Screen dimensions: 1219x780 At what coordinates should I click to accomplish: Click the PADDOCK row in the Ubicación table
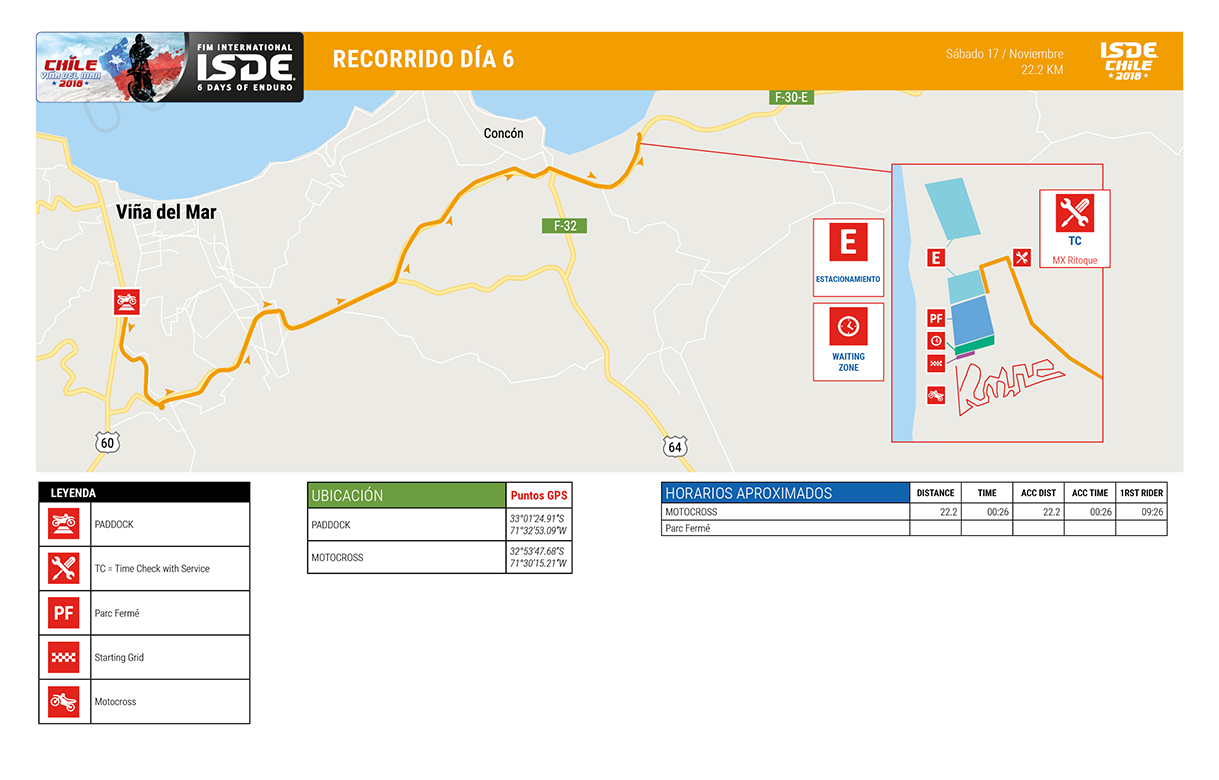(x=440, y=525)
